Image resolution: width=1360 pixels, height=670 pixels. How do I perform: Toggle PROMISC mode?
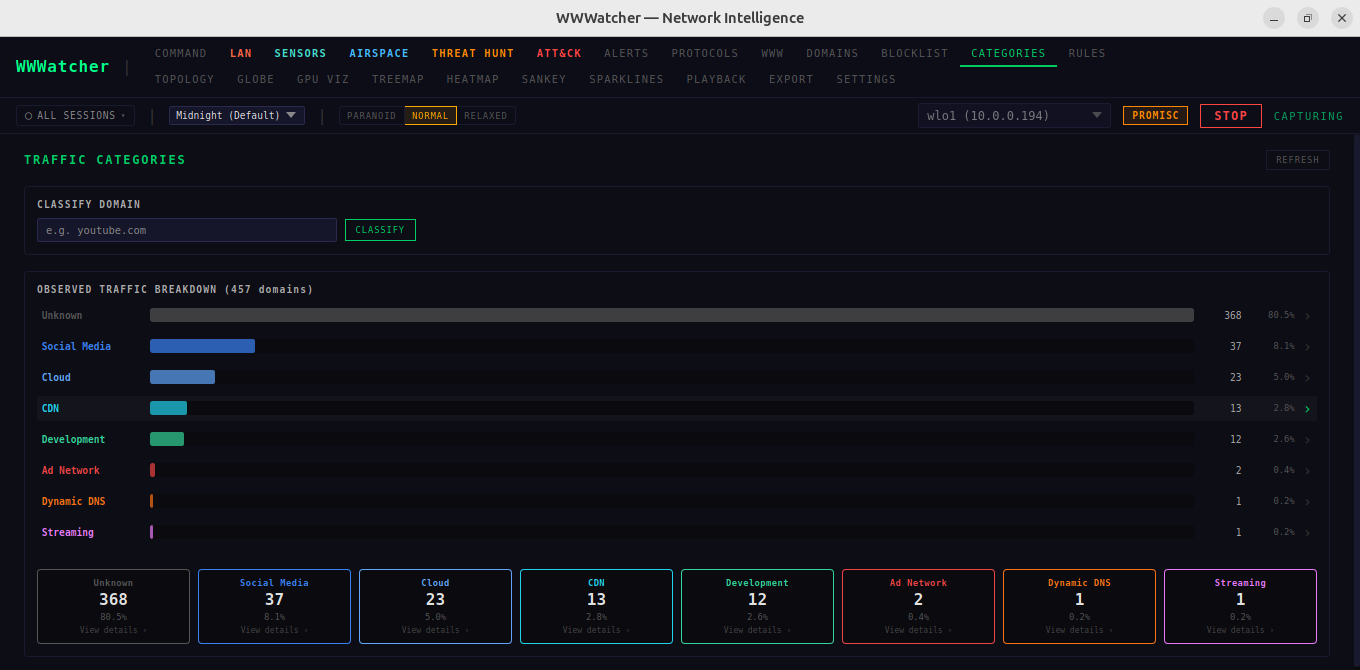(1156, 116)
